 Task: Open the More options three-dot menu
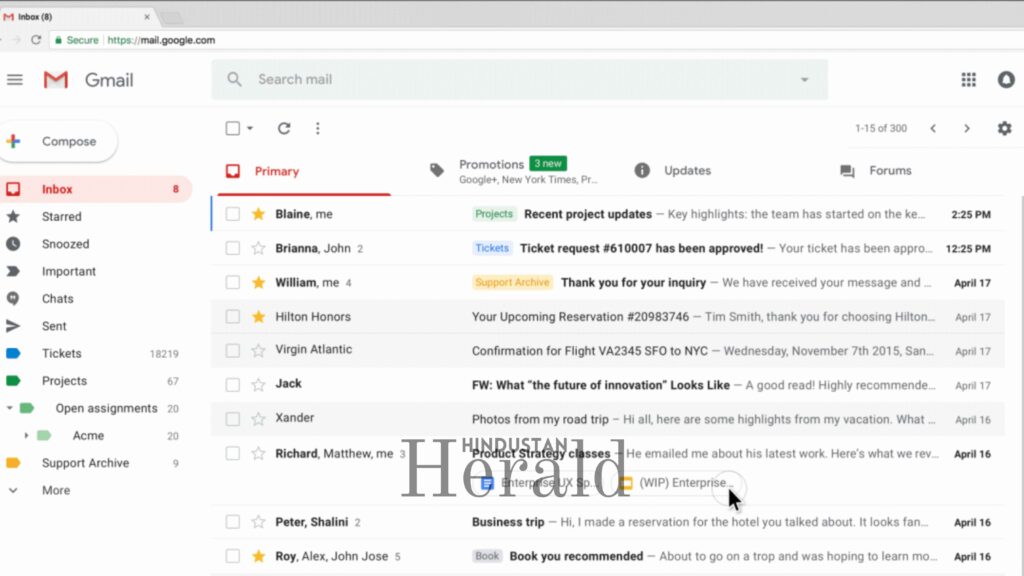pos(318,128)
